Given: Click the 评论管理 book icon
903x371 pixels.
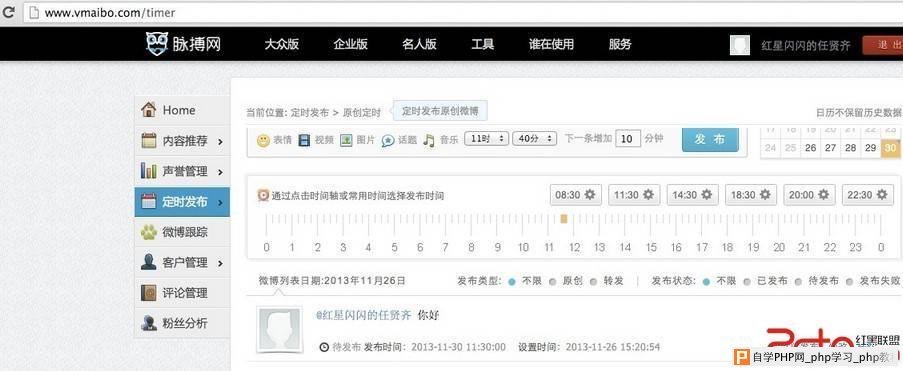Looking at the screenshot, I should click(x=149, y=293).
